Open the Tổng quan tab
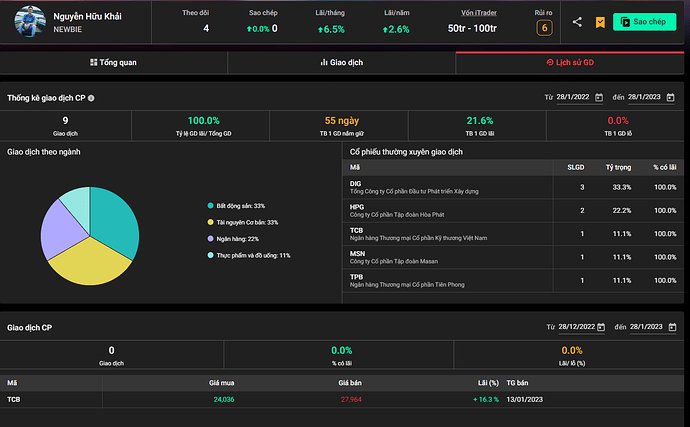 pos(114,62)
